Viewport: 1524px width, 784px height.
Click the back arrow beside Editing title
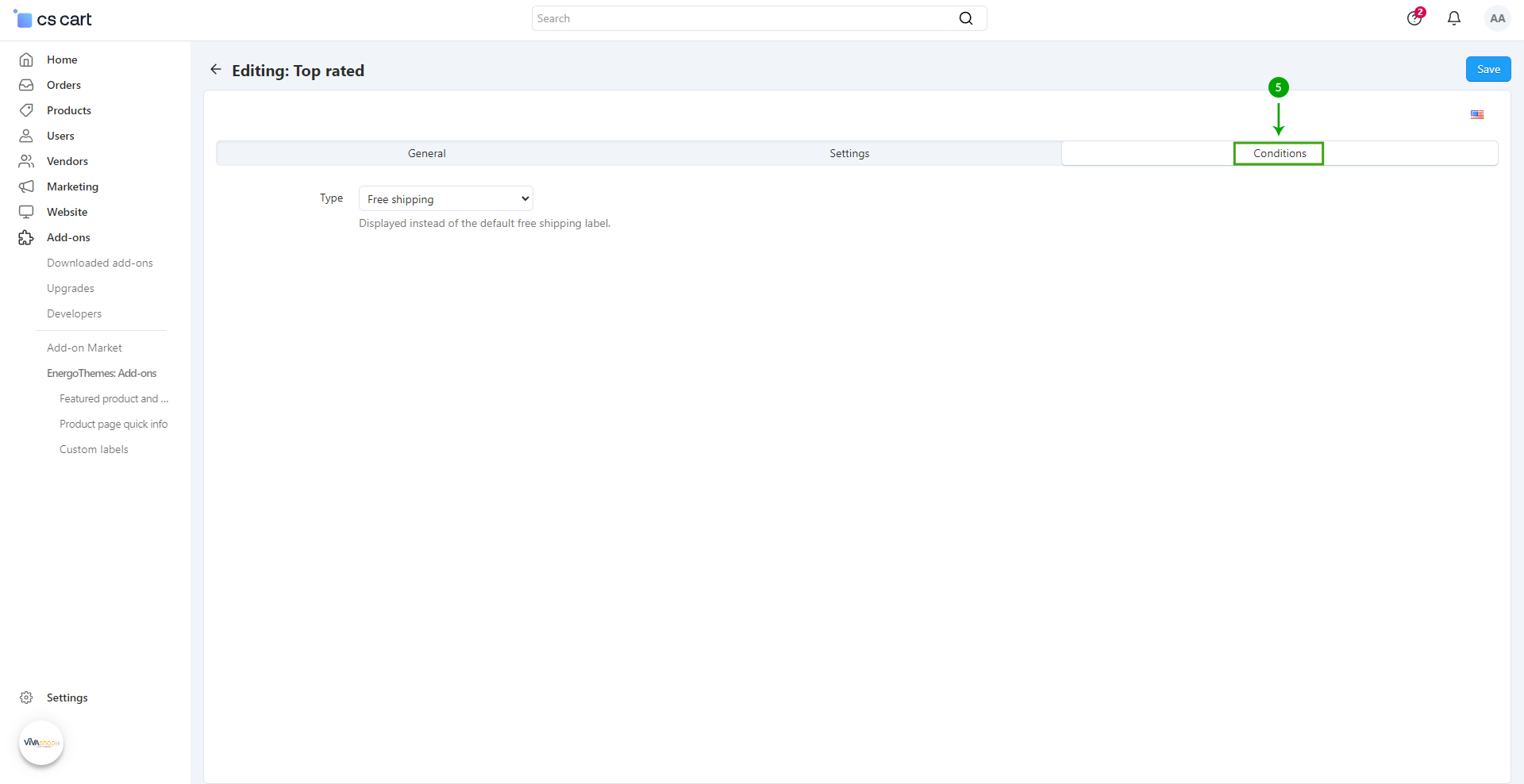click(x=215, y=70)
